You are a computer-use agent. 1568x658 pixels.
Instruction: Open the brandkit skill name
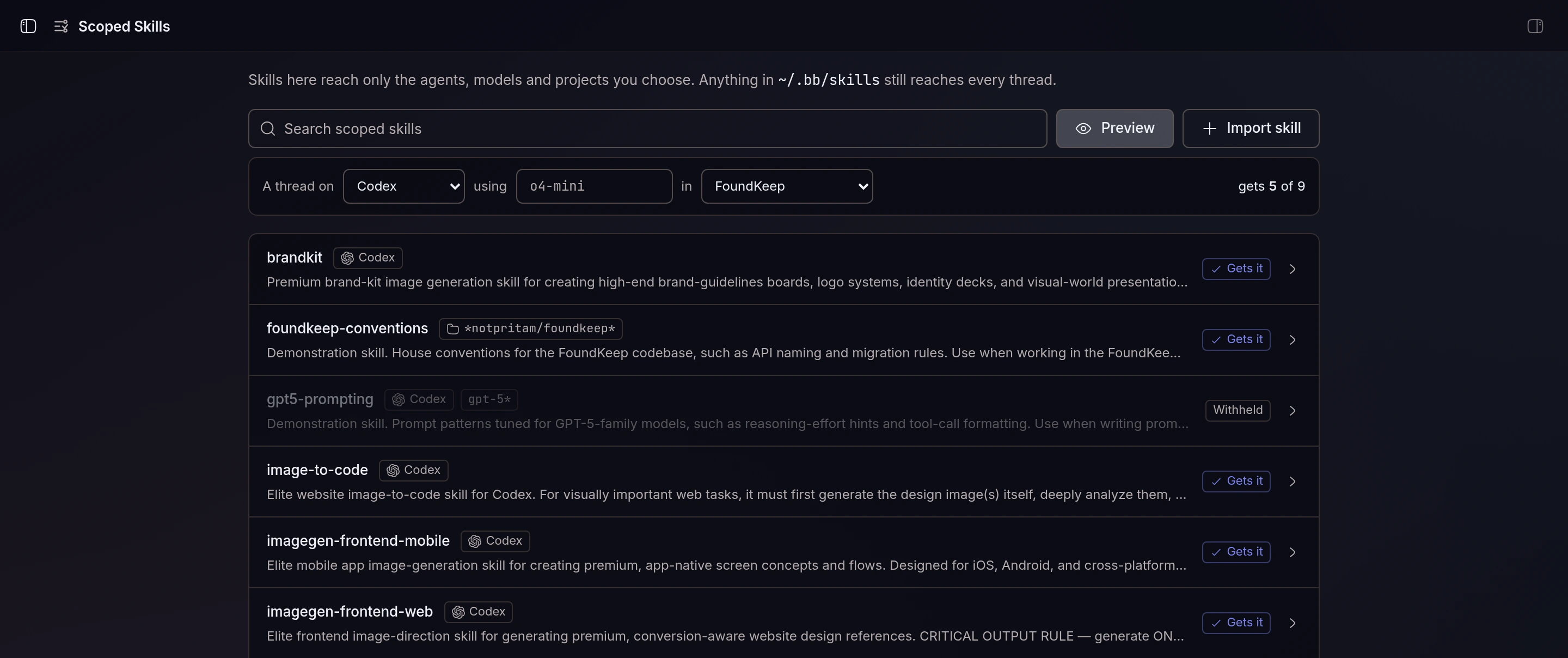[x=294, y=258]
